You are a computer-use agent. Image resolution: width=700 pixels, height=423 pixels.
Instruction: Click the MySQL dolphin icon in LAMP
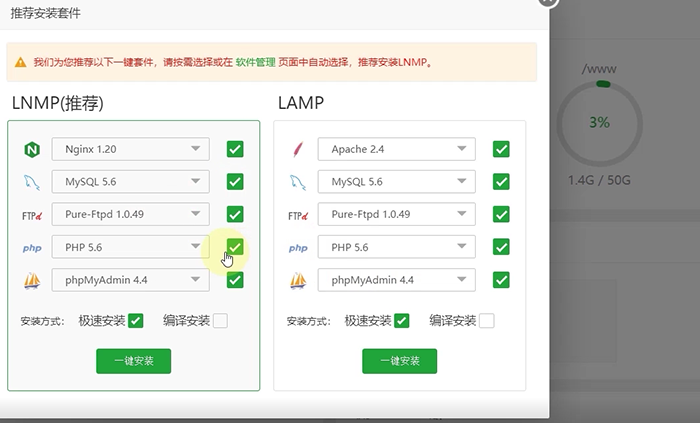pos(298,182)
